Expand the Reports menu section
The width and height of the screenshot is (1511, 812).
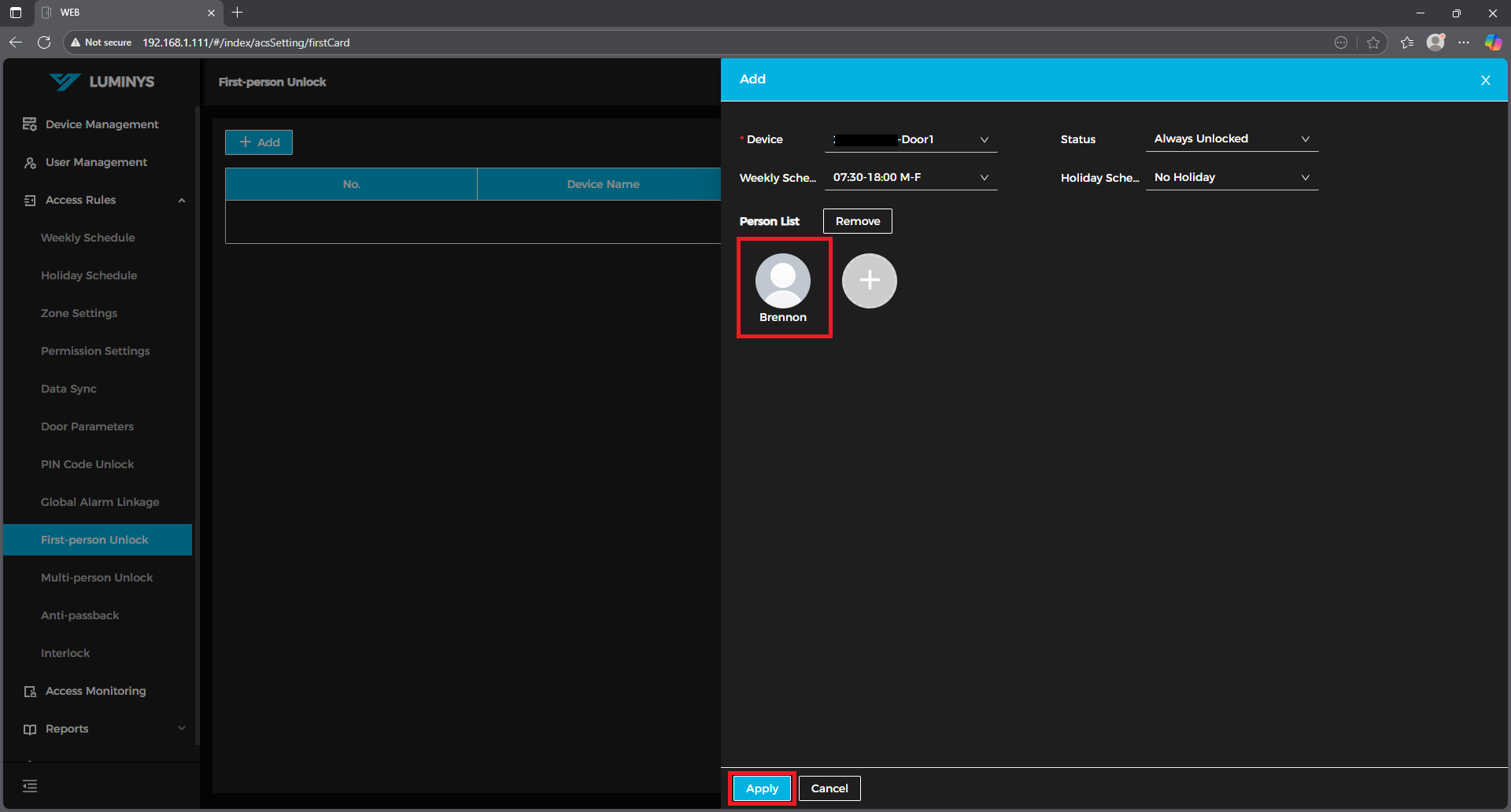point(182,729)
